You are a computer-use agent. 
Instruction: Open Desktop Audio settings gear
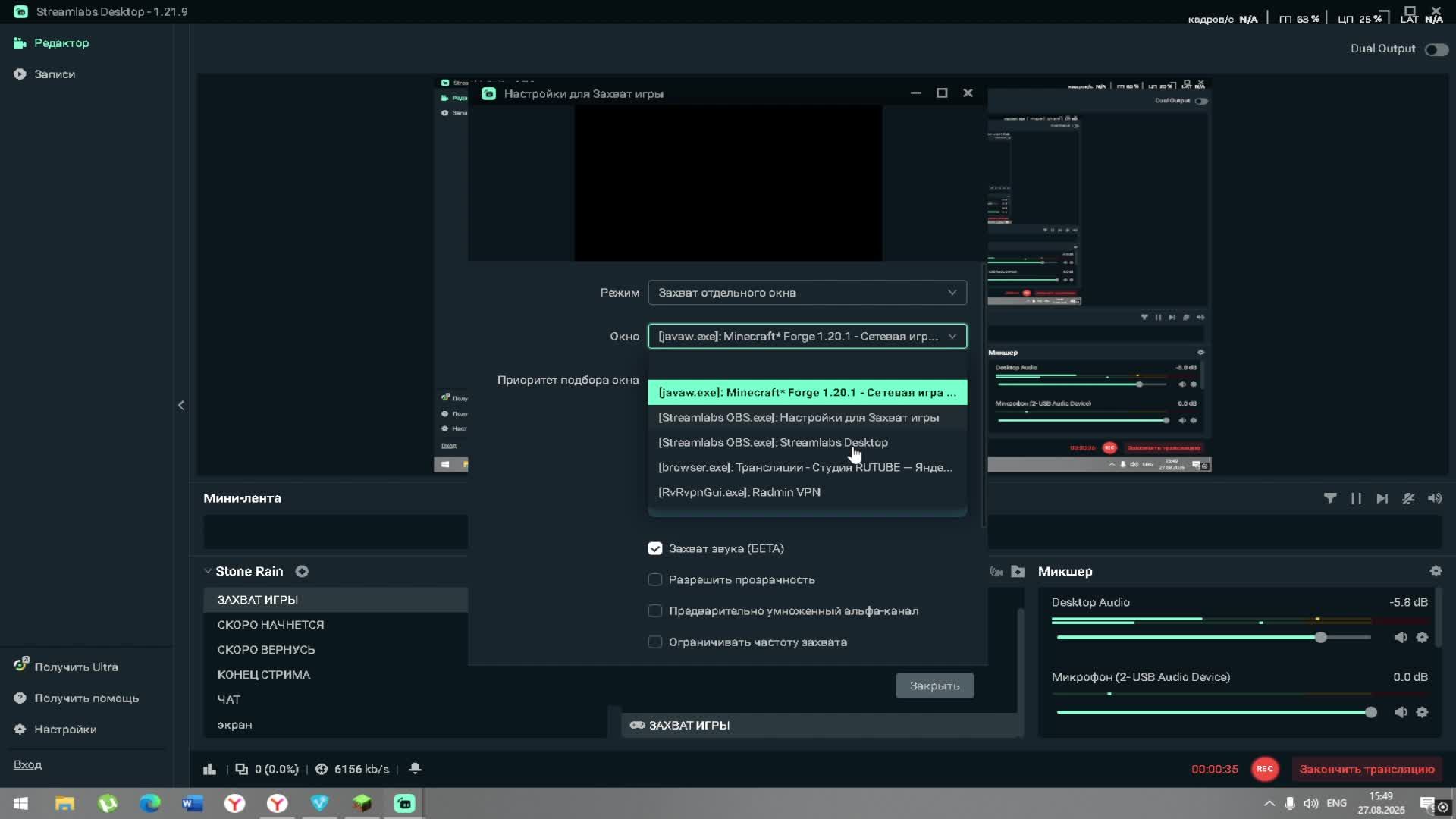(x=1422, y=638)
